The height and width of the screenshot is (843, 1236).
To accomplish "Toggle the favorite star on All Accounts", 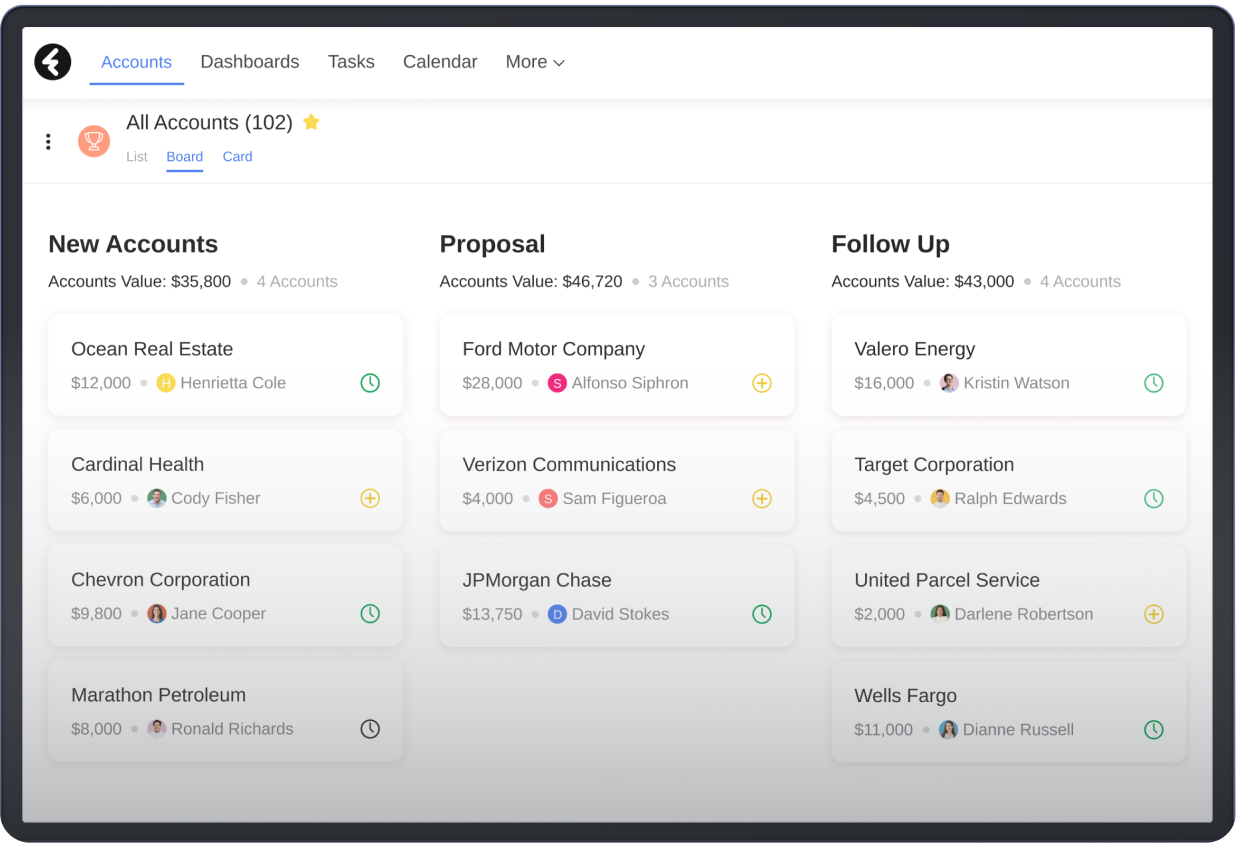I will 311,122.
